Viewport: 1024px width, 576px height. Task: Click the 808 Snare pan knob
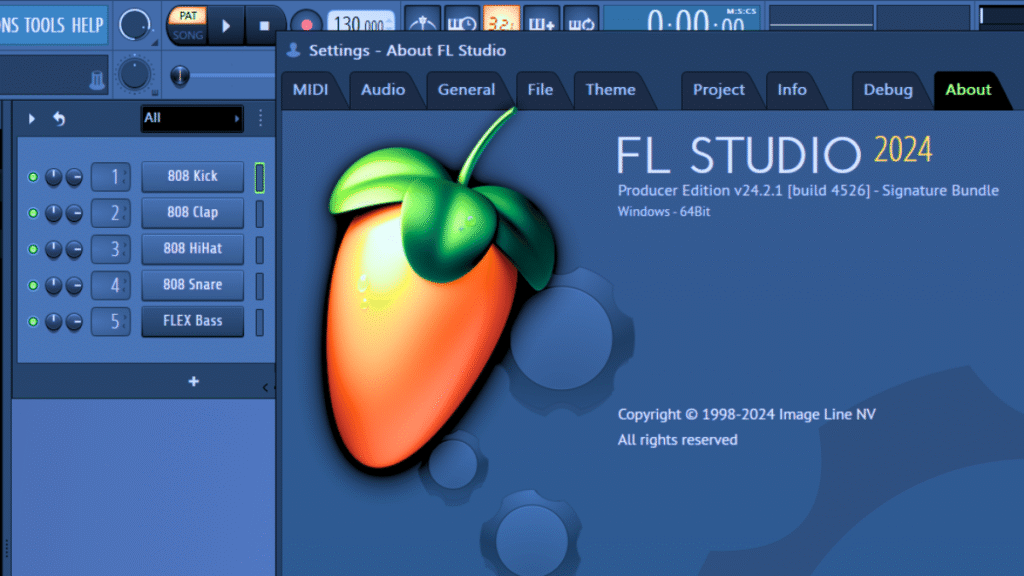tap(54, 285)
